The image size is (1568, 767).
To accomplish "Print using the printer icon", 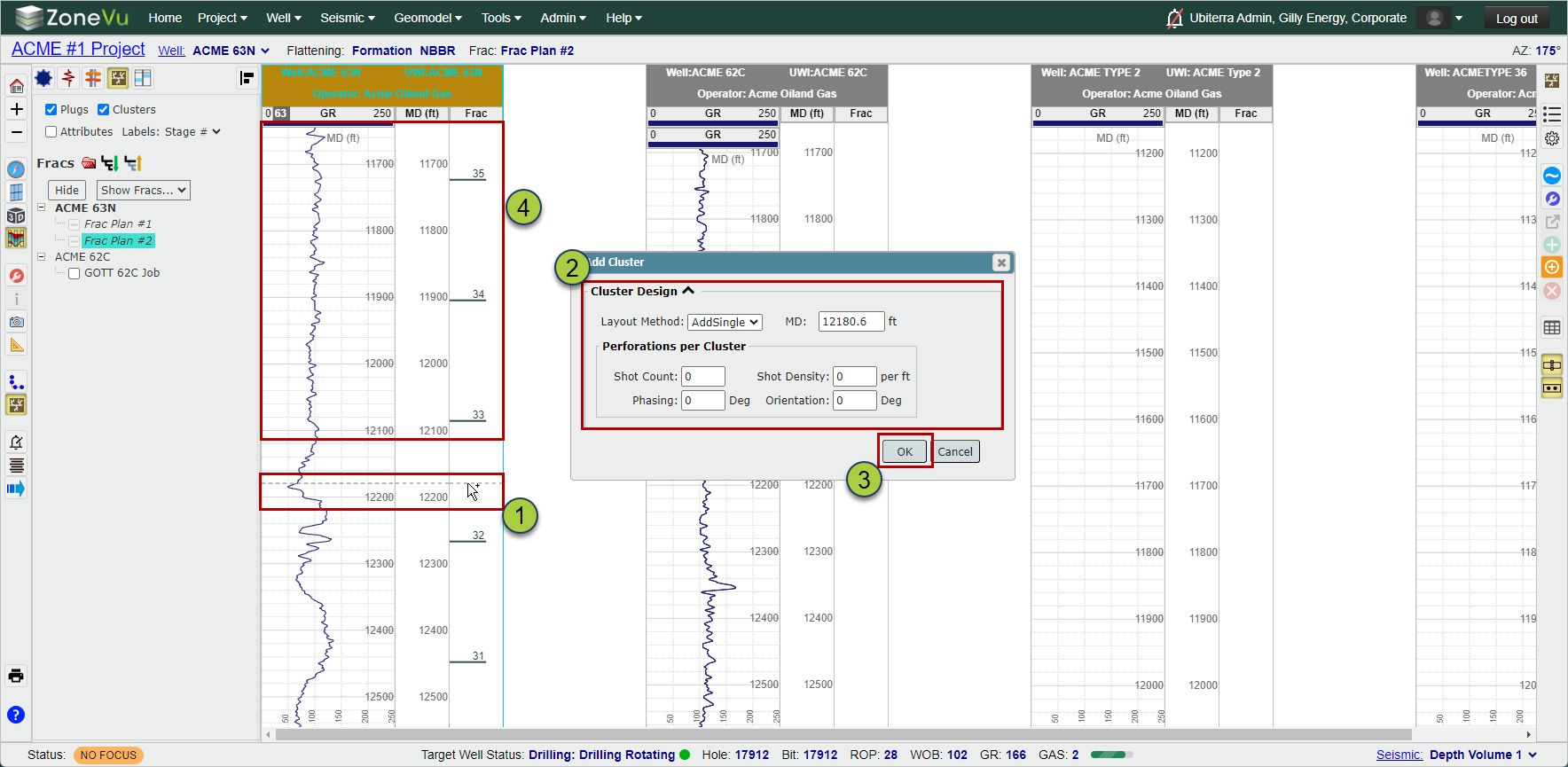I will tap(16, 676).
